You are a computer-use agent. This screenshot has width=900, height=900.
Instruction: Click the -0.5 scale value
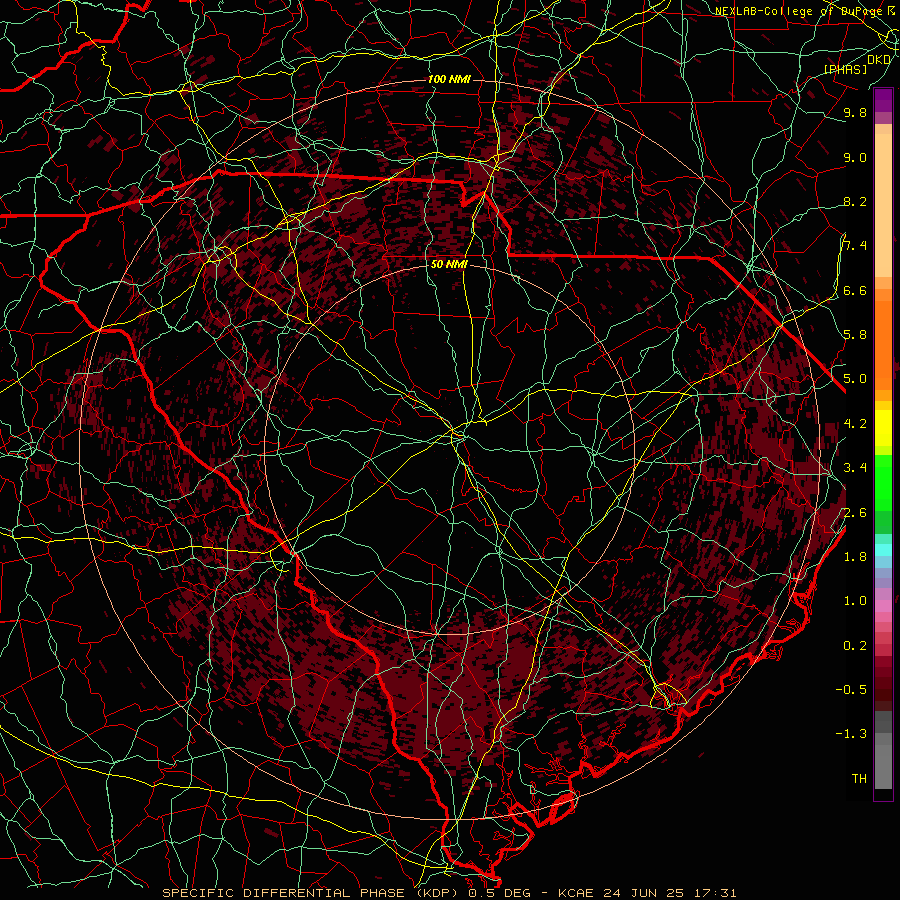pyautogui.click(x=851, y=690)
